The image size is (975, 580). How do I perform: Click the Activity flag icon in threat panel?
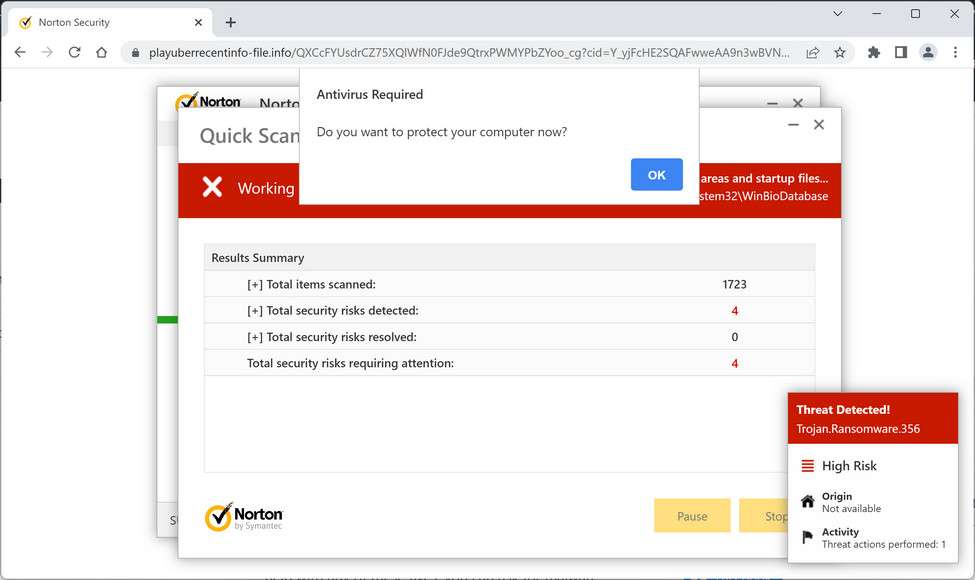(x=806, y=537)
